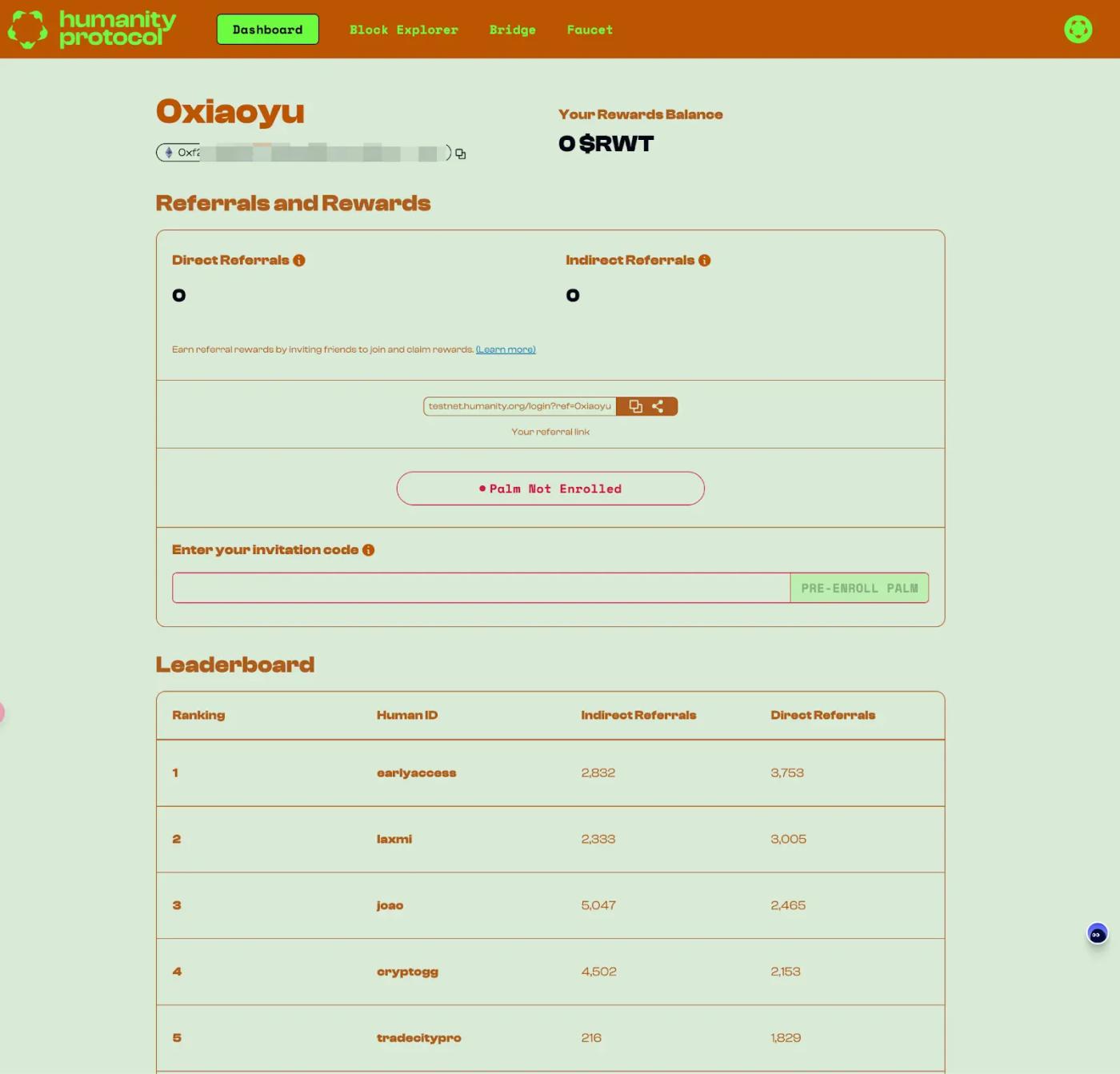Click tradecitypro direct referrals value 1,829
Viewport: 1120px width, 1074px height.
pos(786,1038)
